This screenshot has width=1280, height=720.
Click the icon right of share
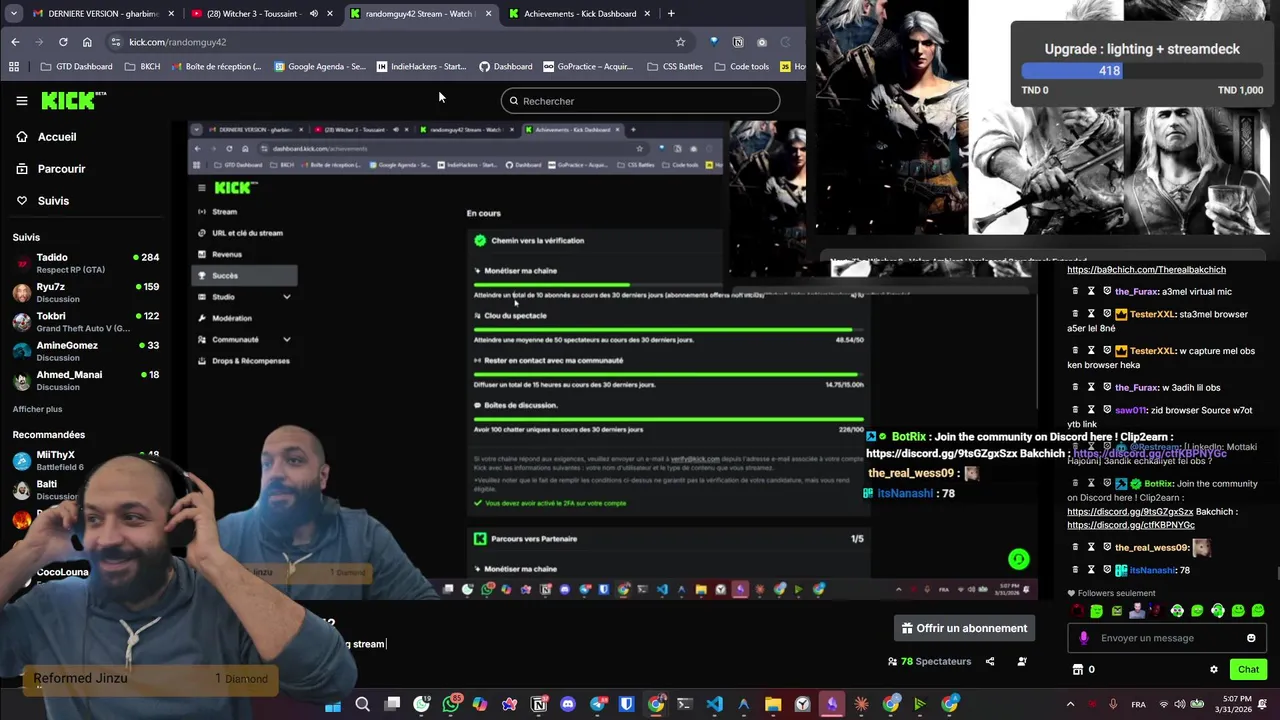pos(1021,661)
